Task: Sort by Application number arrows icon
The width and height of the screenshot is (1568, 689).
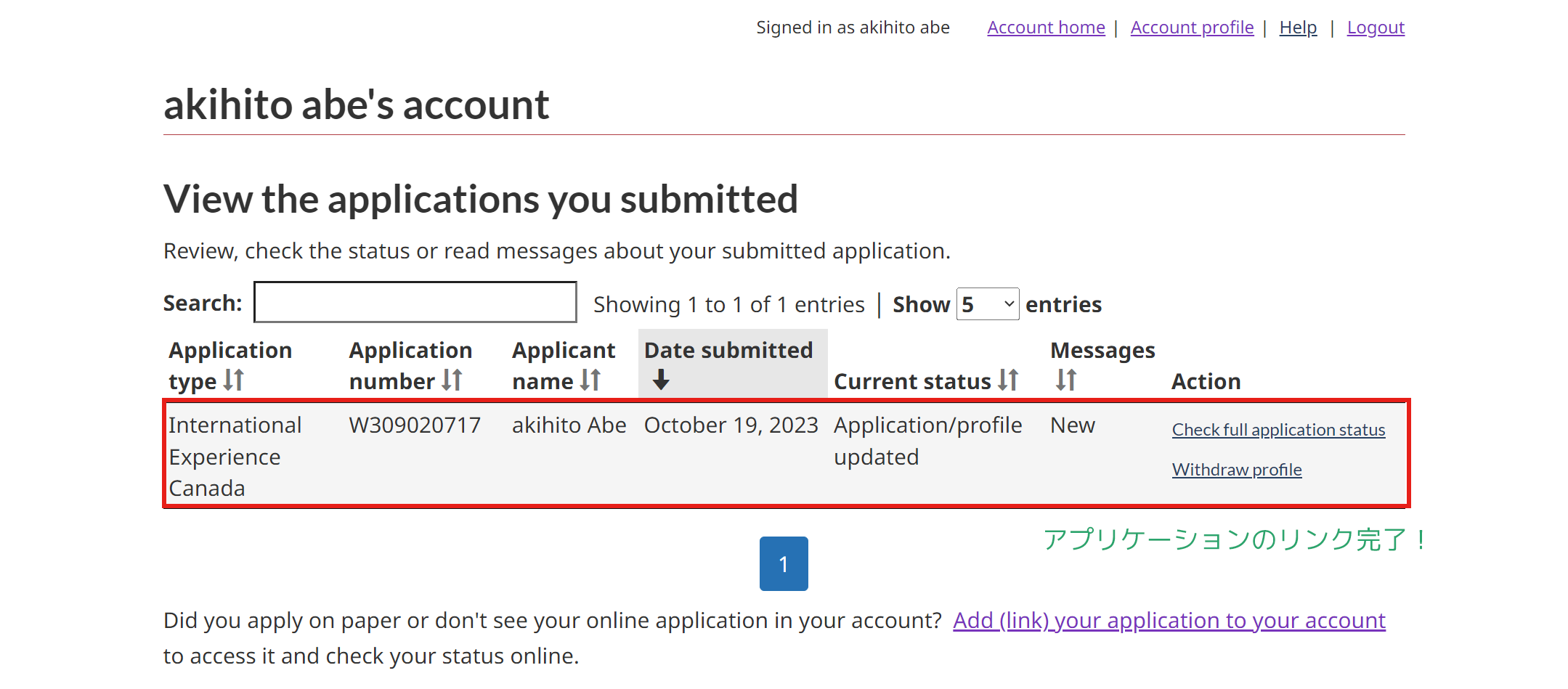Action: (x=452, y=380)
